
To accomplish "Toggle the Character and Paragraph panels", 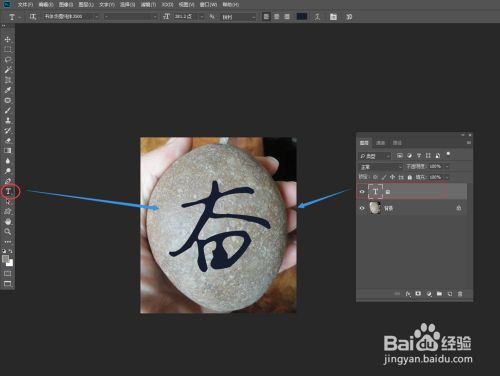I will coord(333,17).
